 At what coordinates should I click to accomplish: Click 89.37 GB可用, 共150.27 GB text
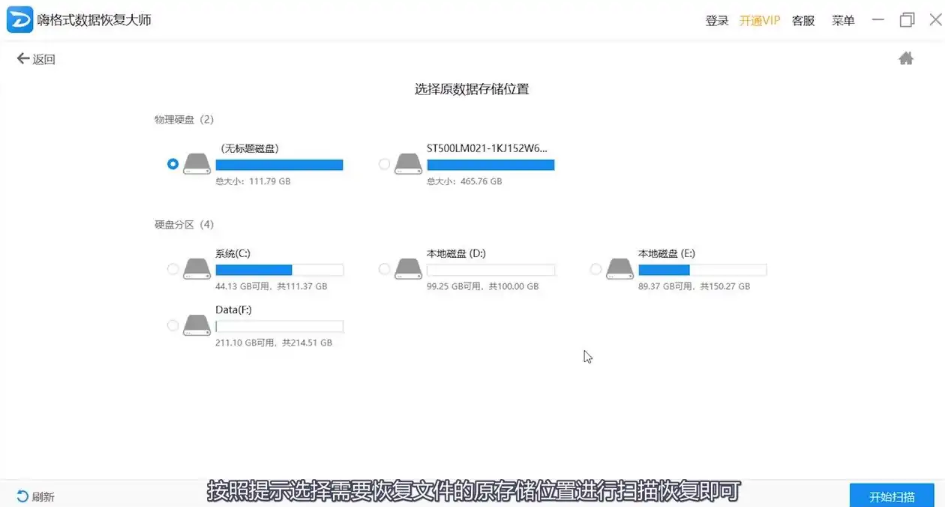point(694,286)
